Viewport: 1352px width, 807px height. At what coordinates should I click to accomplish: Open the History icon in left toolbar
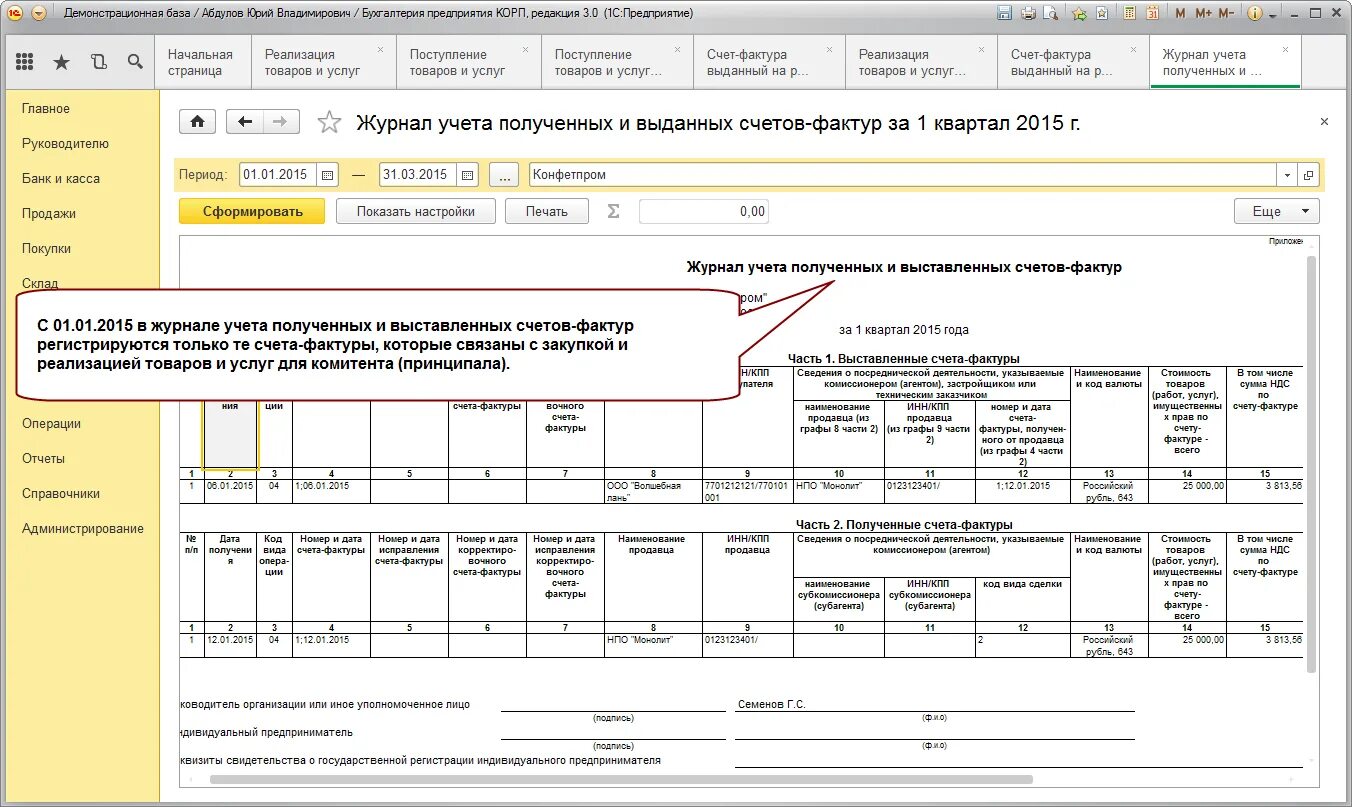coord(98,61)
